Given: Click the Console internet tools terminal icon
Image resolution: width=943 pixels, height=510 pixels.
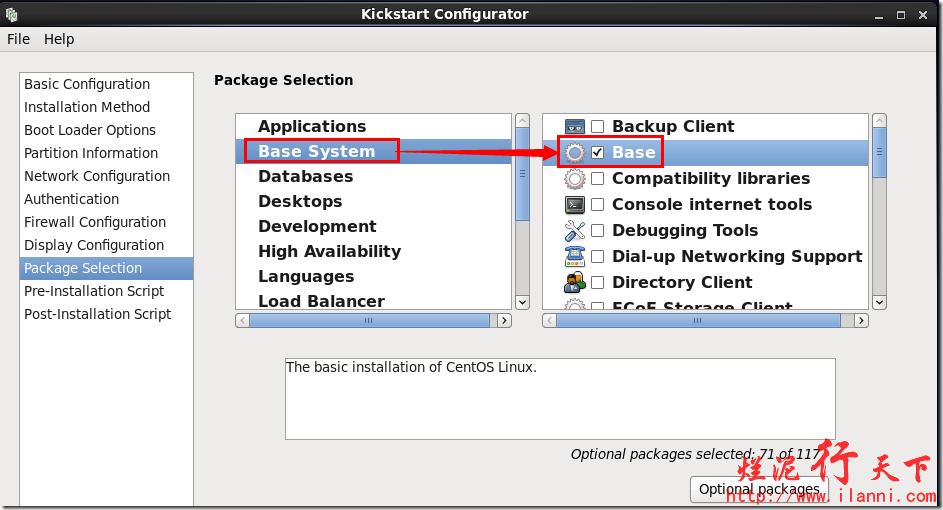Looking at the screenshot, I should (575, 205).
